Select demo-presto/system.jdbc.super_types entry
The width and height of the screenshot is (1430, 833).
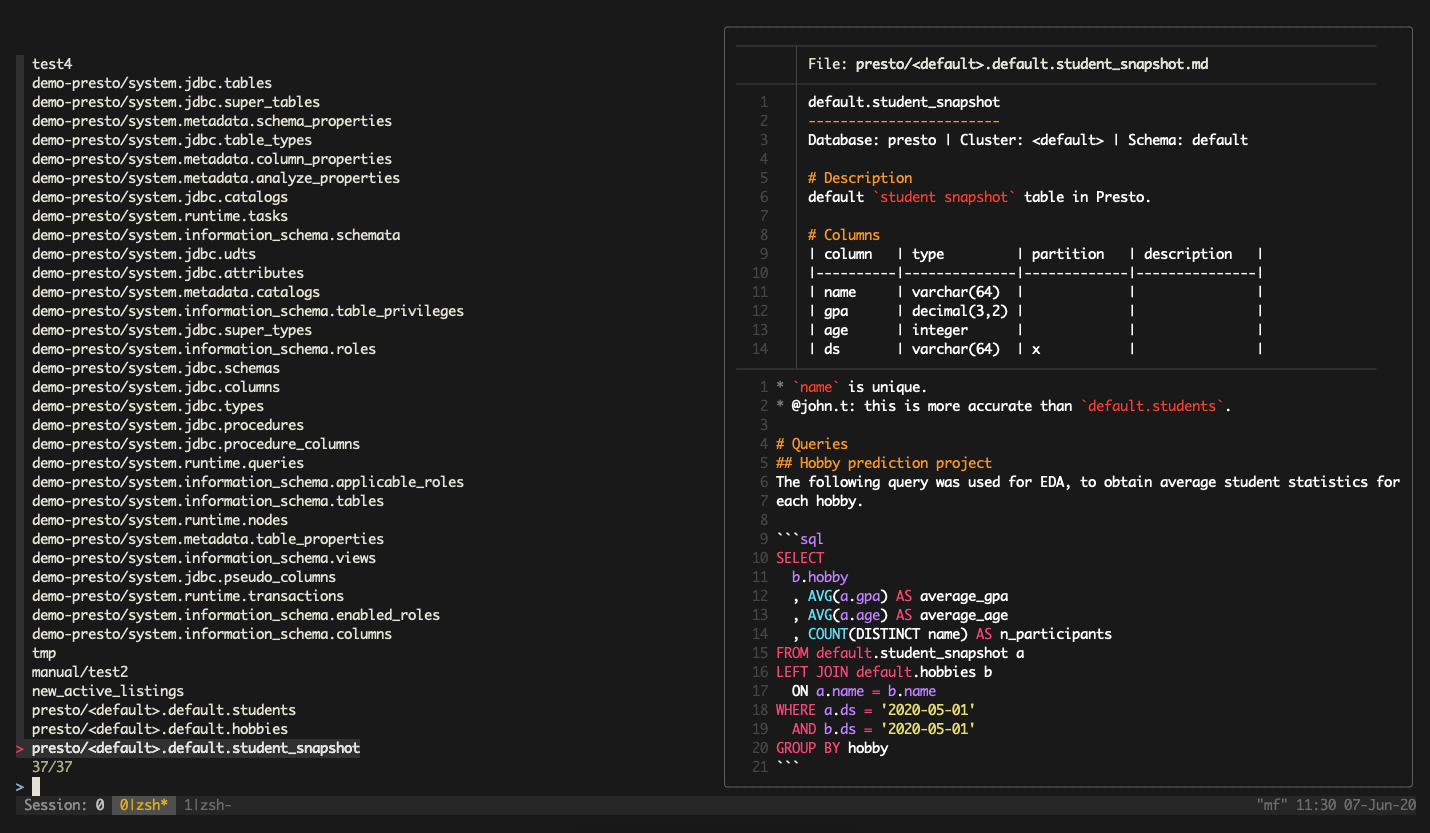(x=172, y=330)
